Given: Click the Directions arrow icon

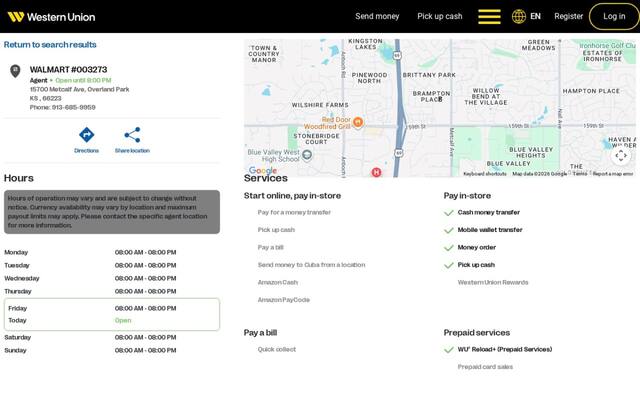Looking at the screenshot, I should [x=87, y=135].
